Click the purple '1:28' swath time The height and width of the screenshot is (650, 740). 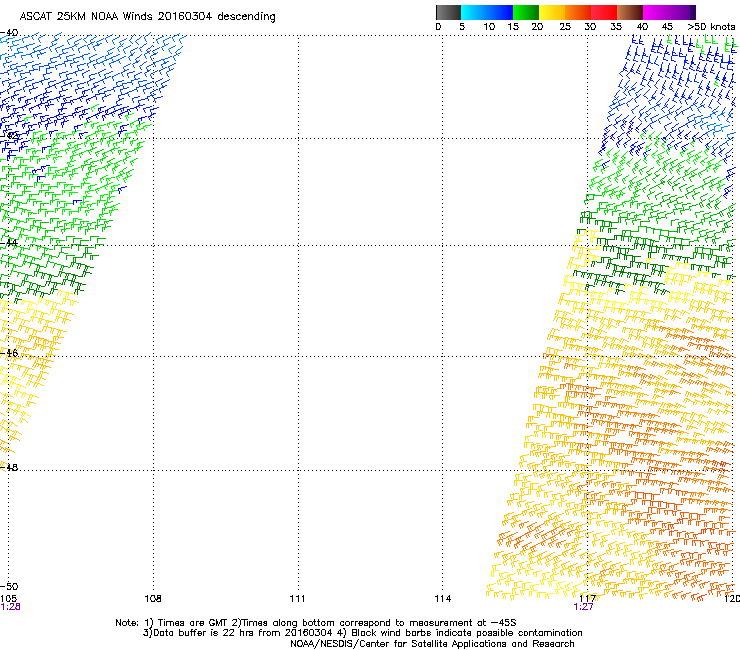coord(10,607)
